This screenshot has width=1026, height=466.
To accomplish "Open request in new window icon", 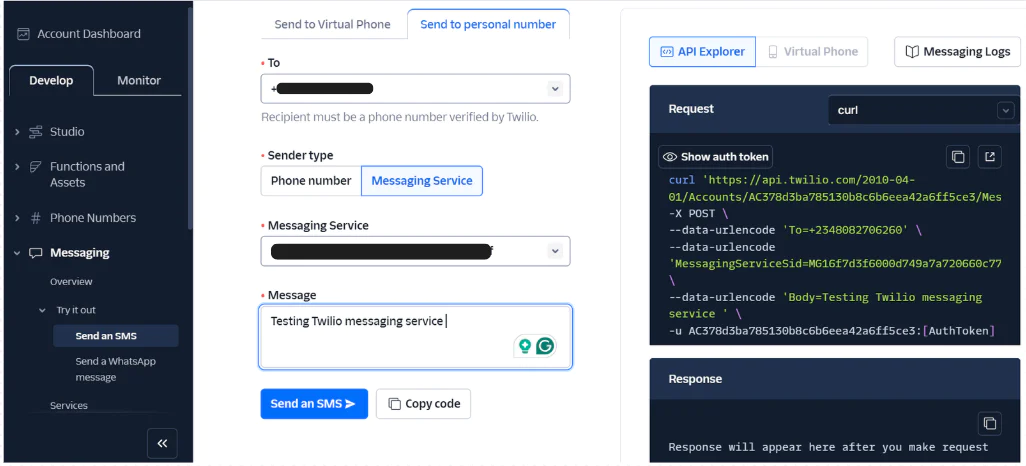I will [989, 157].
